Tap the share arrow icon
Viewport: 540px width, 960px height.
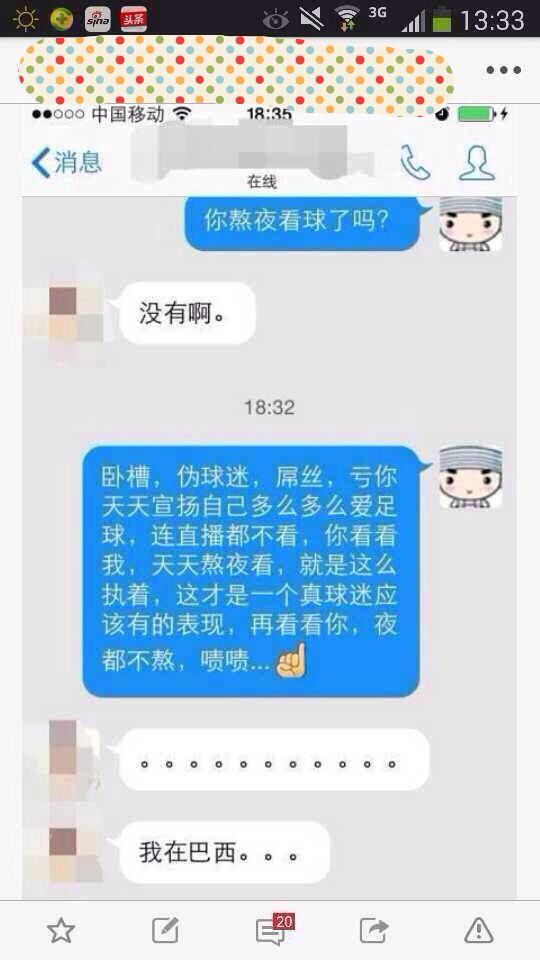[x=374, y=931]
